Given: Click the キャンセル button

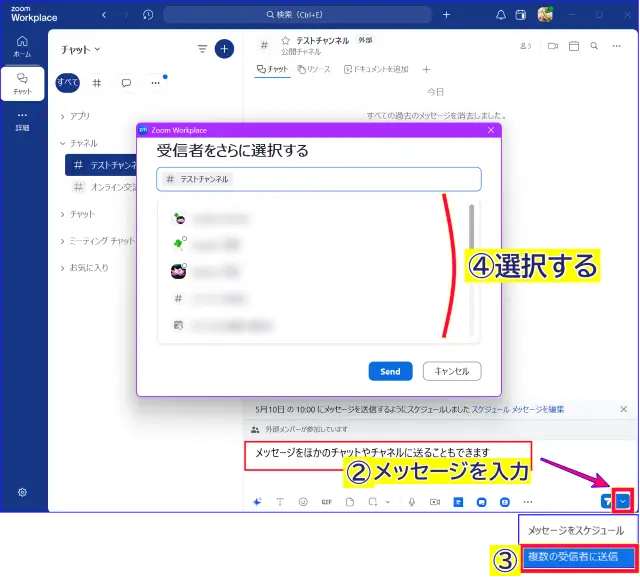Looking at the screenshot, I should pos(452,371).
